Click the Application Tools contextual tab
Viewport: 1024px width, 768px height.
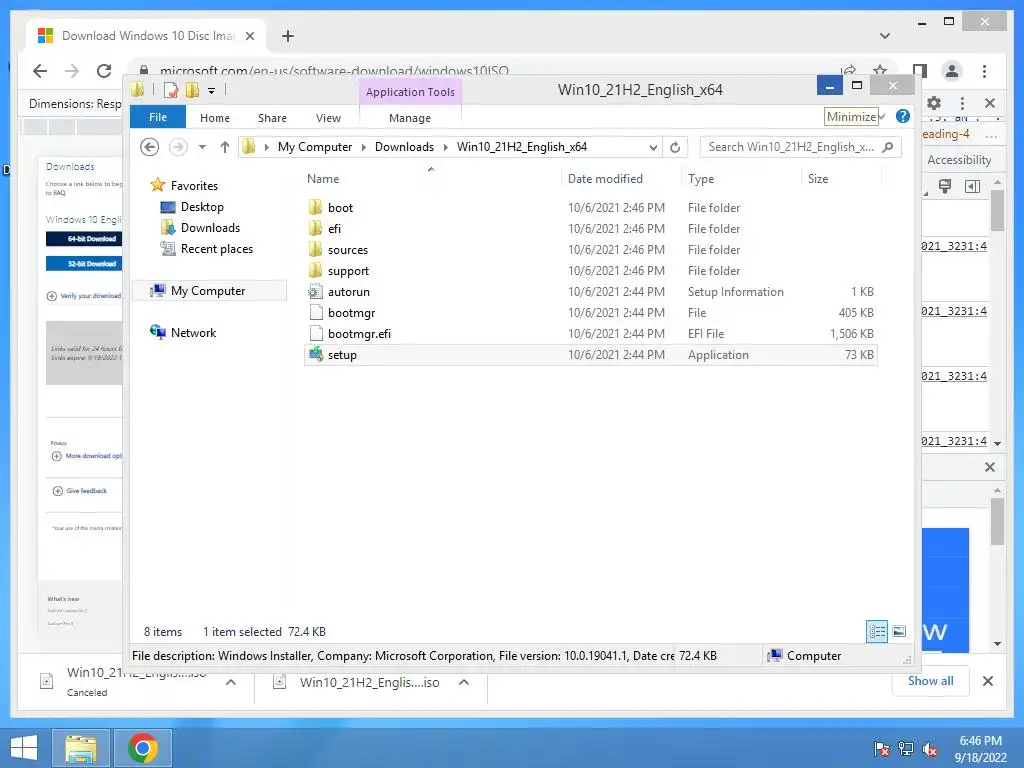(x=410, y=92)
